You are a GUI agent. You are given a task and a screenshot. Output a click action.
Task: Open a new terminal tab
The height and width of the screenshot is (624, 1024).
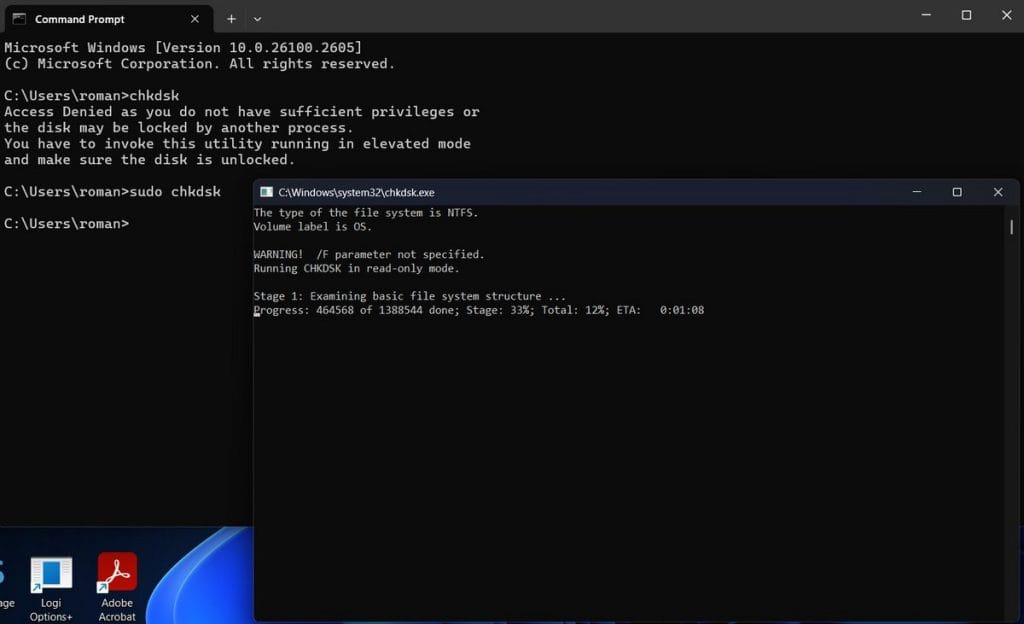coord(231,19)
